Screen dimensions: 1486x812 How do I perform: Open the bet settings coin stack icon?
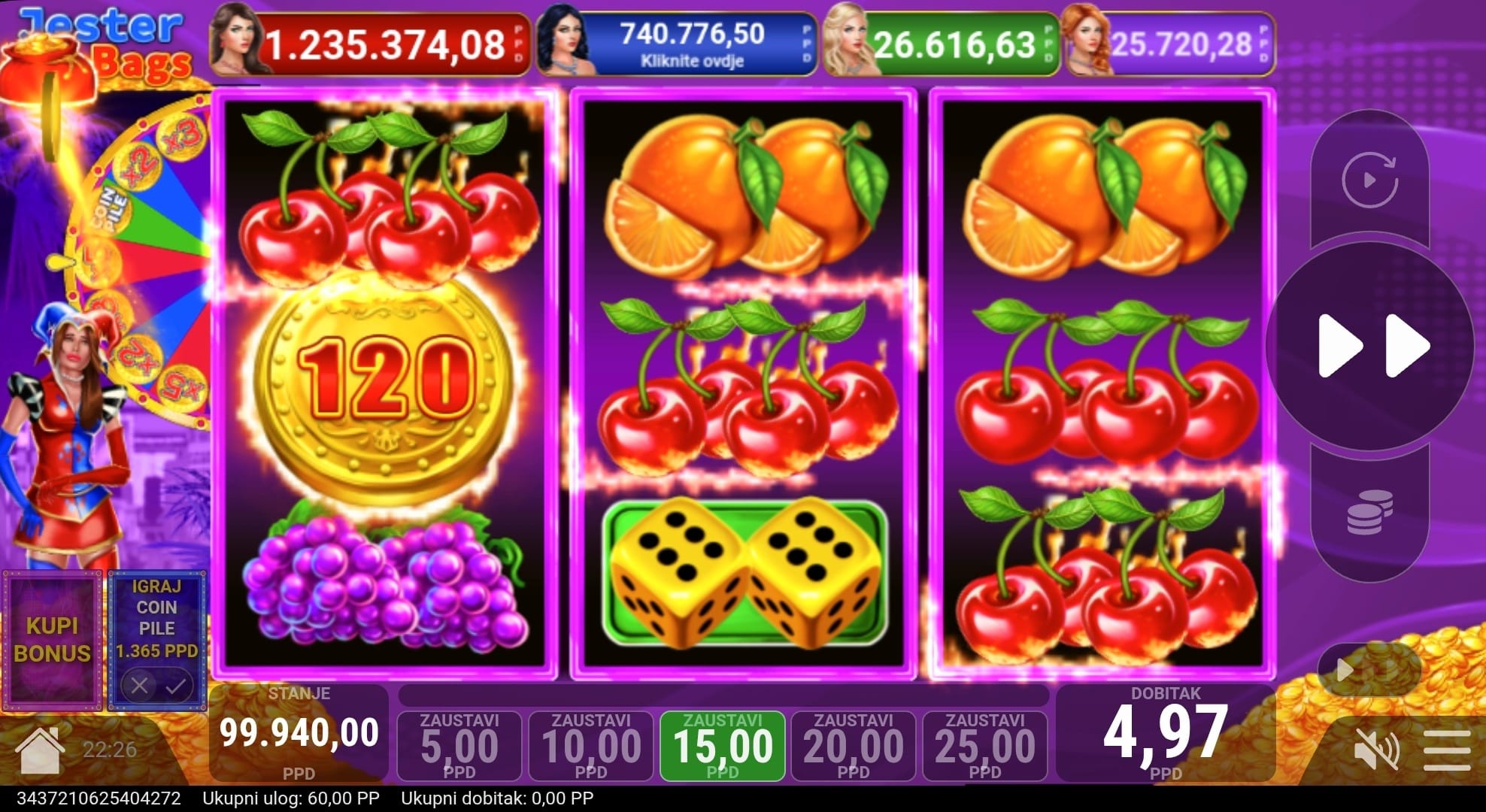(x=1369, y=512)
